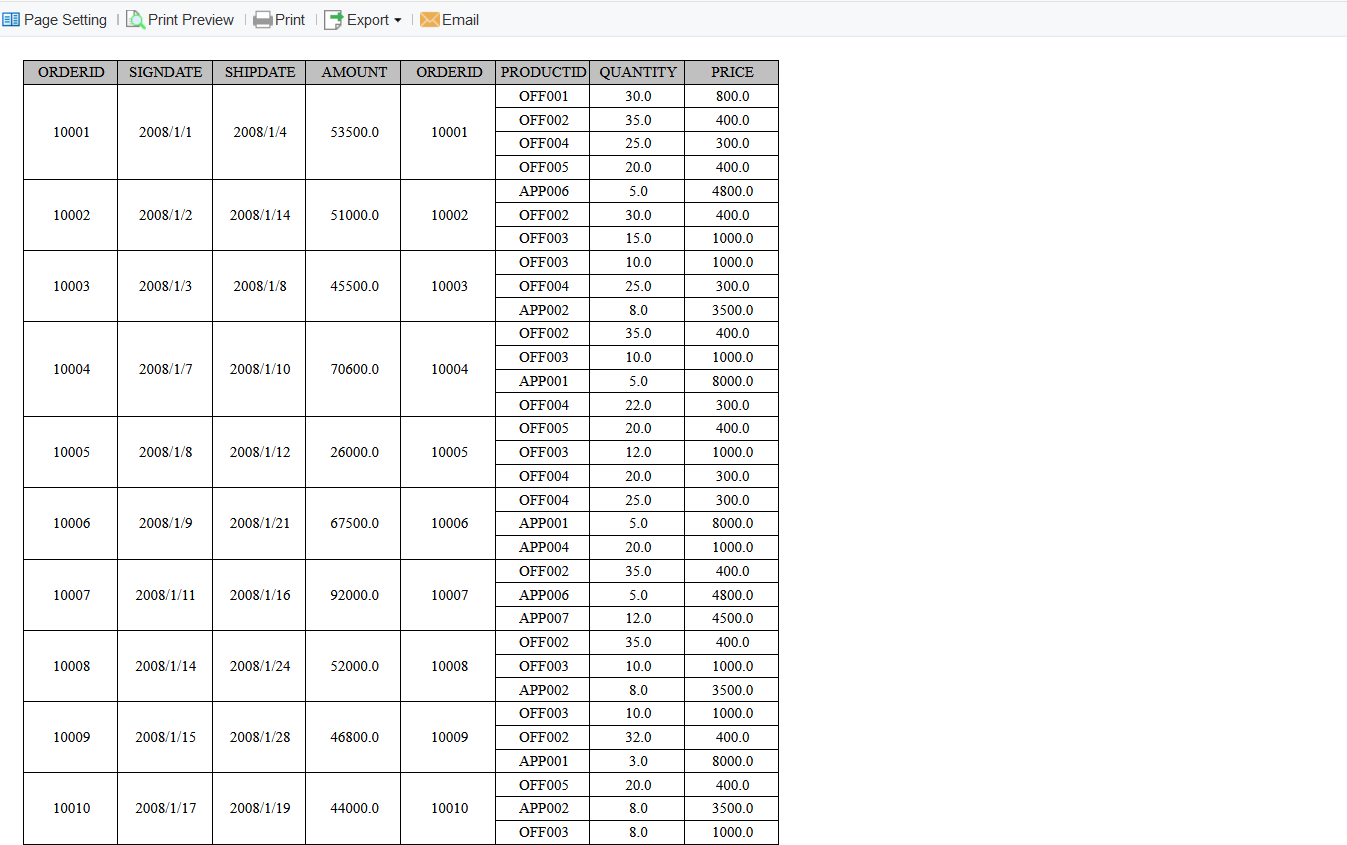Screen dimensions: 1347x845
Task: Expand the Export dropdown arrow
Action: tap(397, 20)
